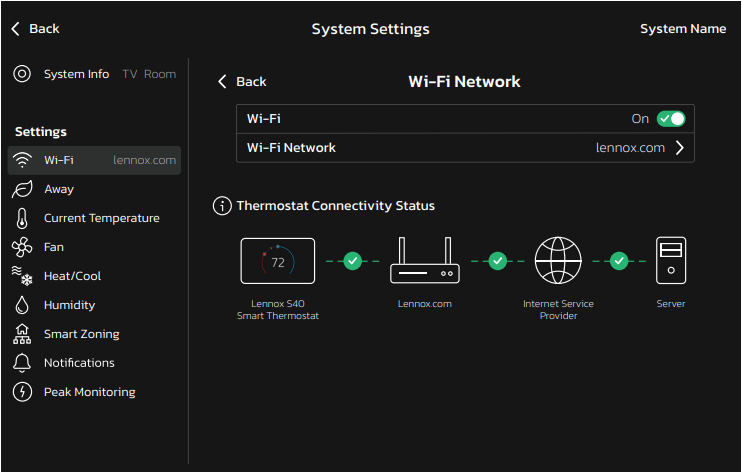Click the Lennox S40 thermostat image
The width and height of the screenshot is (742, 473).
(278, 261)
